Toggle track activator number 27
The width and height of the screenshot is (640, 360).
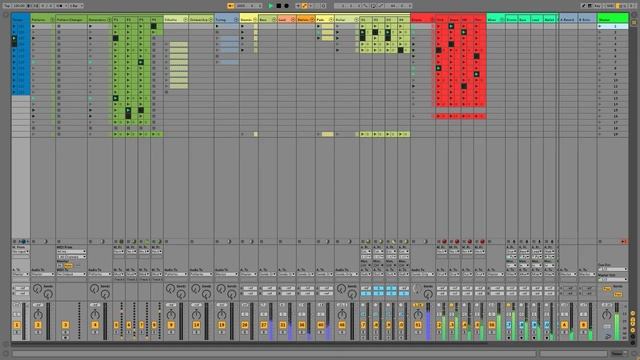pos(264,325)
